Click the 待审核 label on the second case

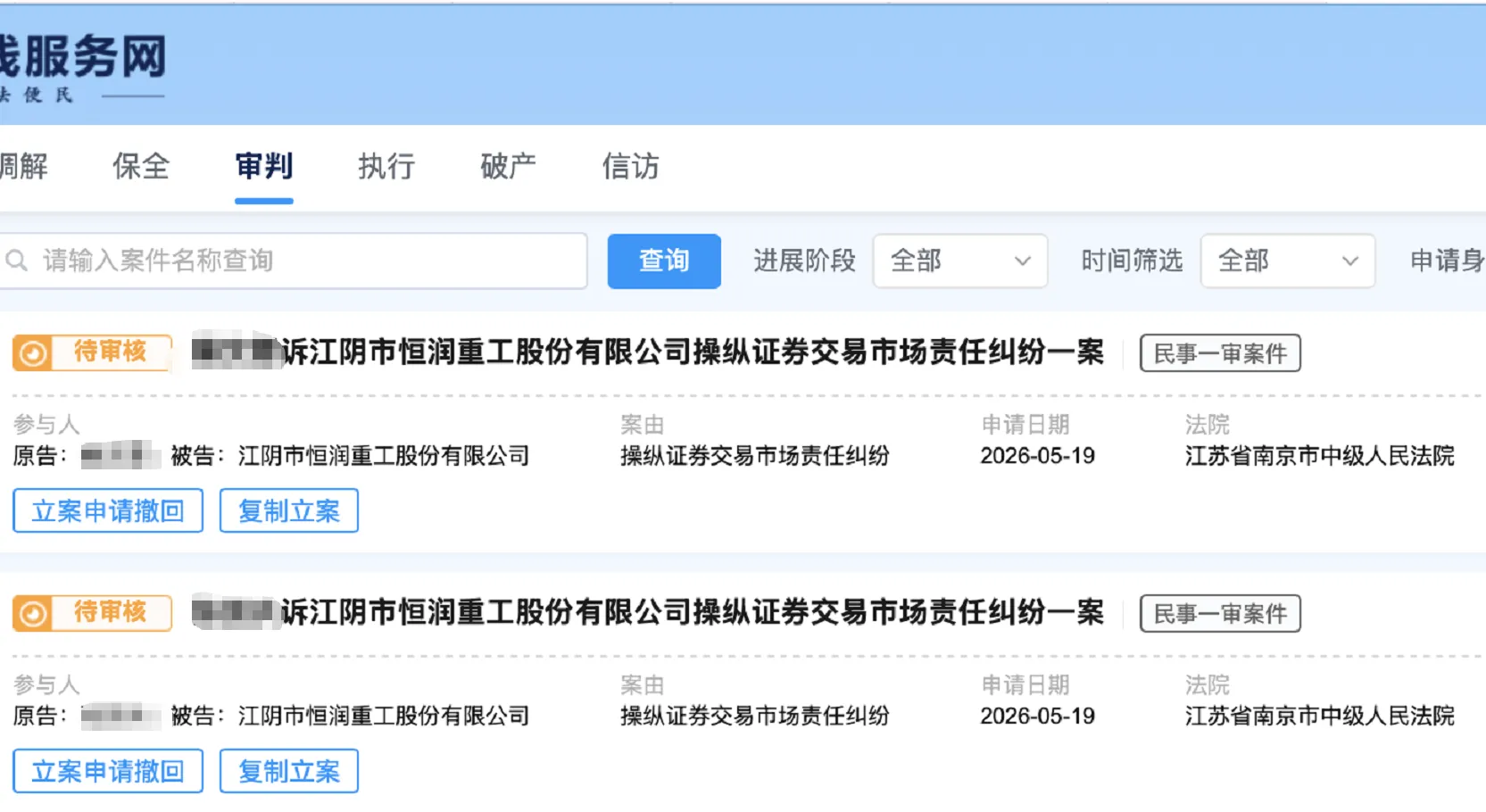(110, 612)
